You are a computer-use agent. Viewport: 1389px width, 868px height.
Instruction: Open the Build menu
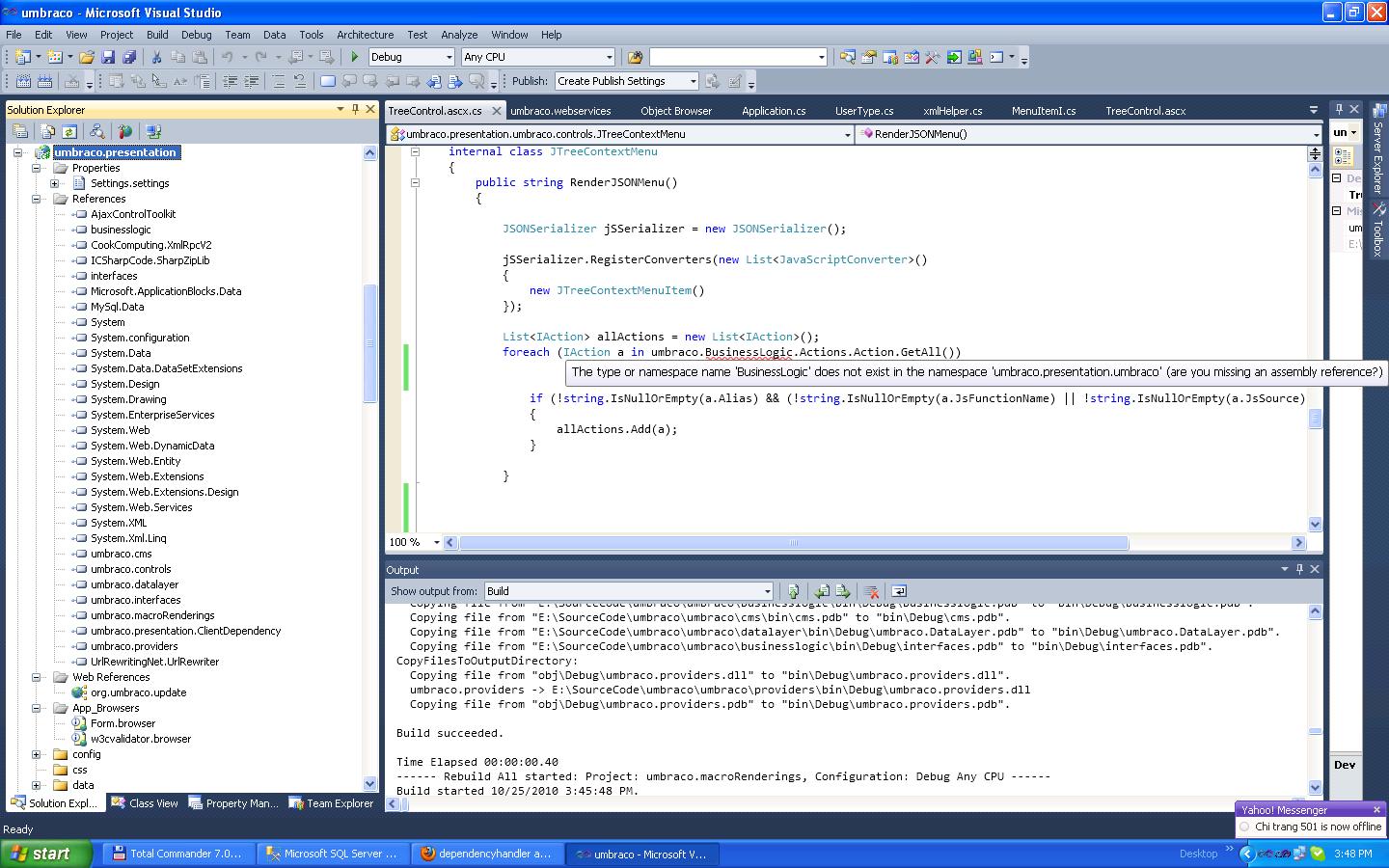[x=157, y=34]
